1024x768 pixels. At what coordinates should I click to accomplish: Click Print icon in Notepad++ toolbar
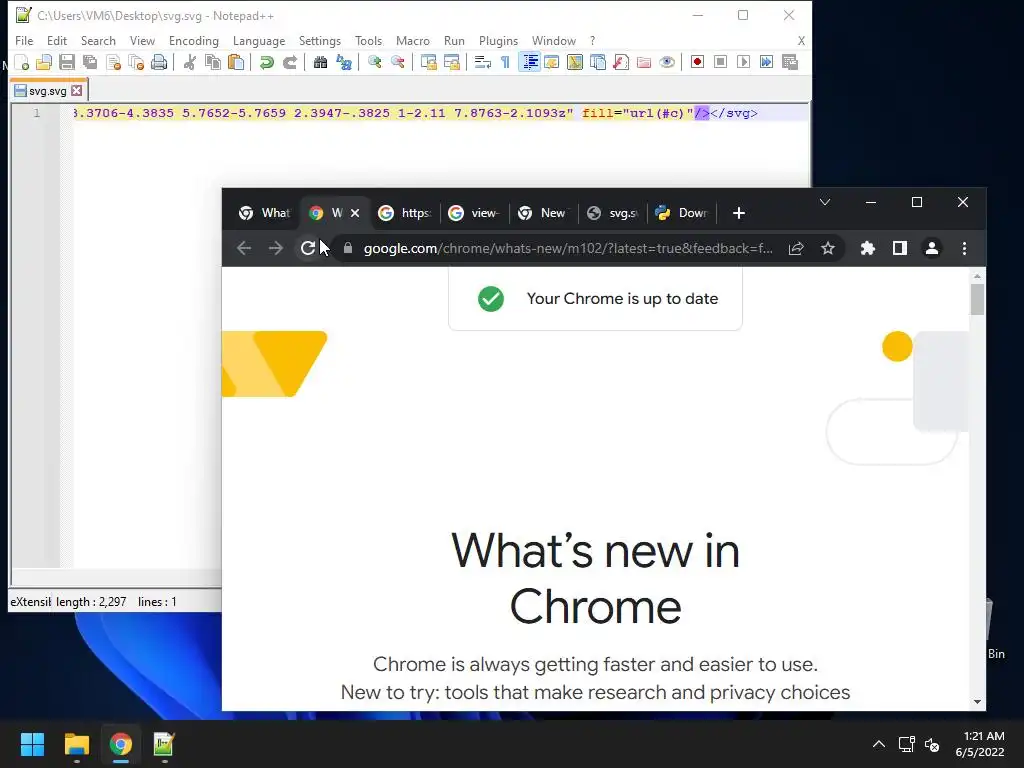tap(159, 62)
